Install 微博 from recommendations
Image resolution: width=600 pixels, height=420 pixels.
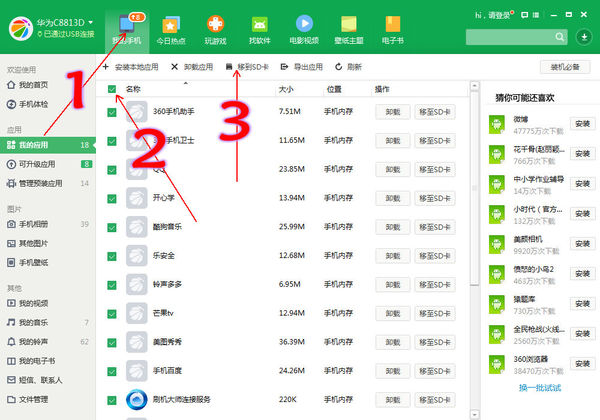point(582,124)
